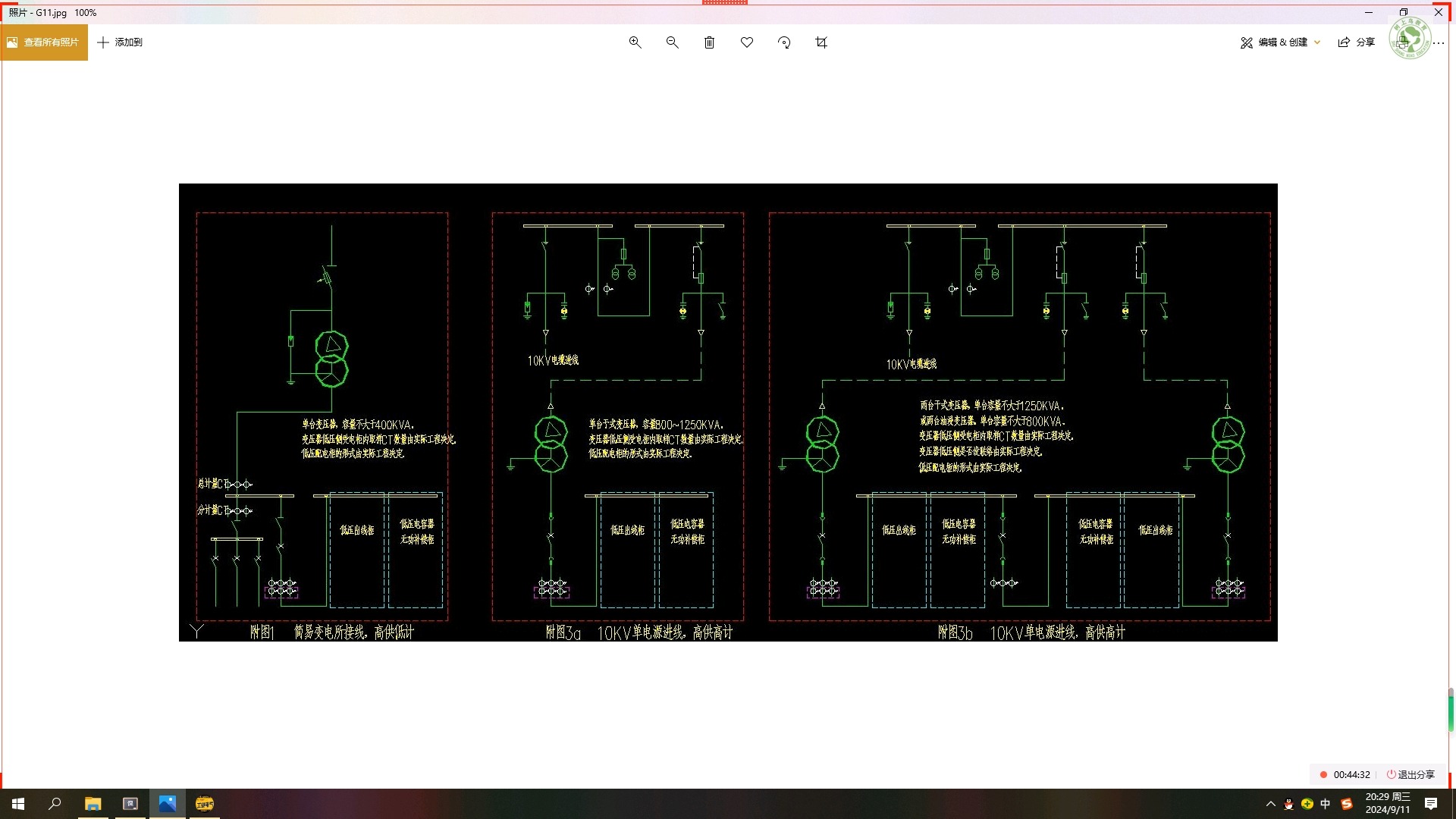Click the electrical diagram image

[728, 413]
